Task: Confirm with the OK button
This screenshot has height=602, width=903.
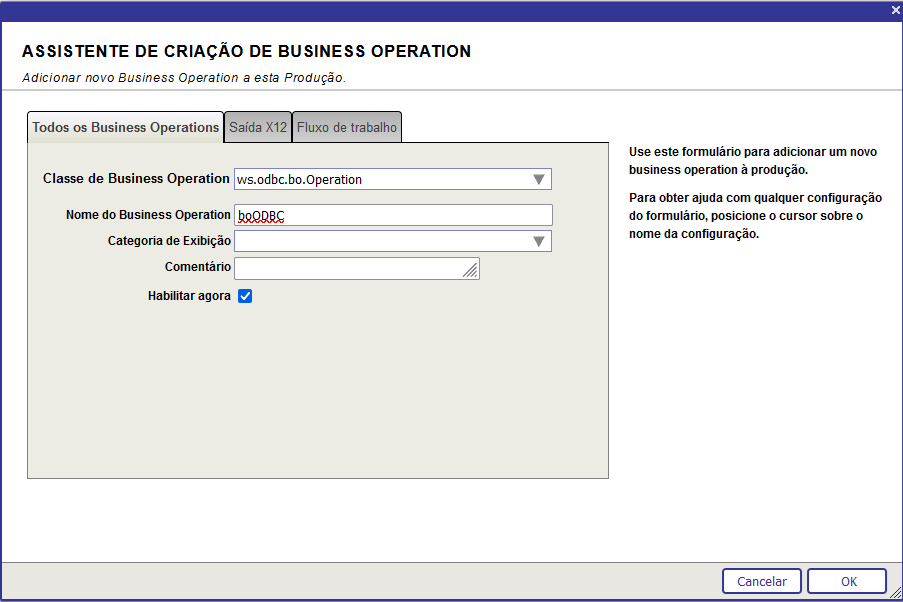Action: tap(847, 581)
